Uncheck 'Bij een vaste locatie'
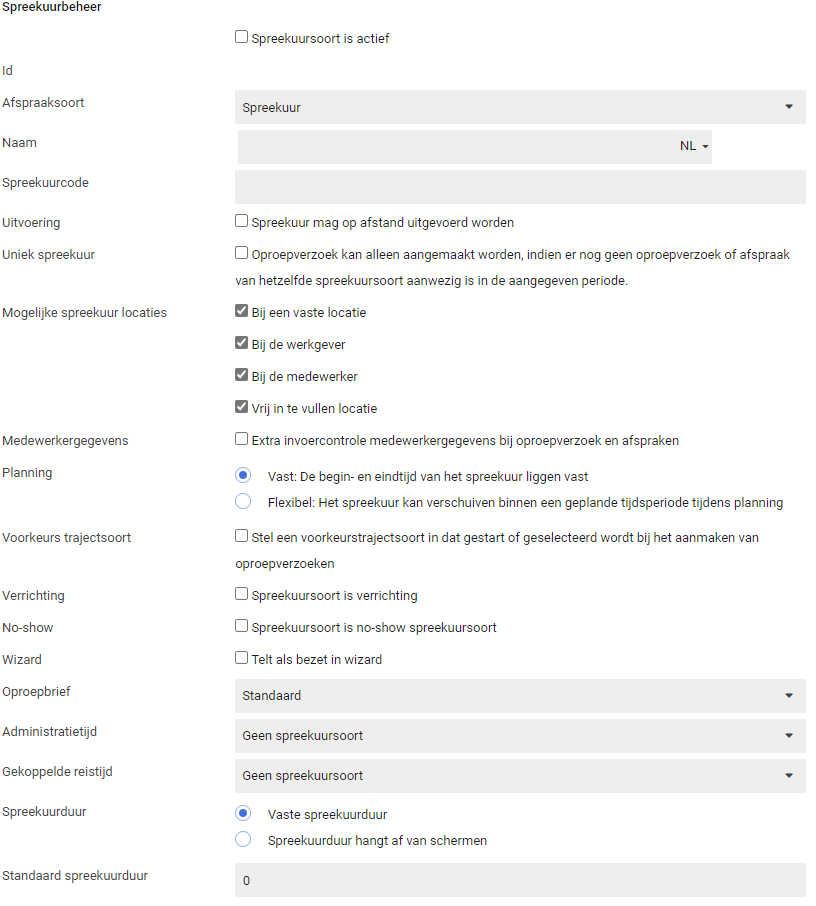816x906 pixels. [x=241, y=311]
